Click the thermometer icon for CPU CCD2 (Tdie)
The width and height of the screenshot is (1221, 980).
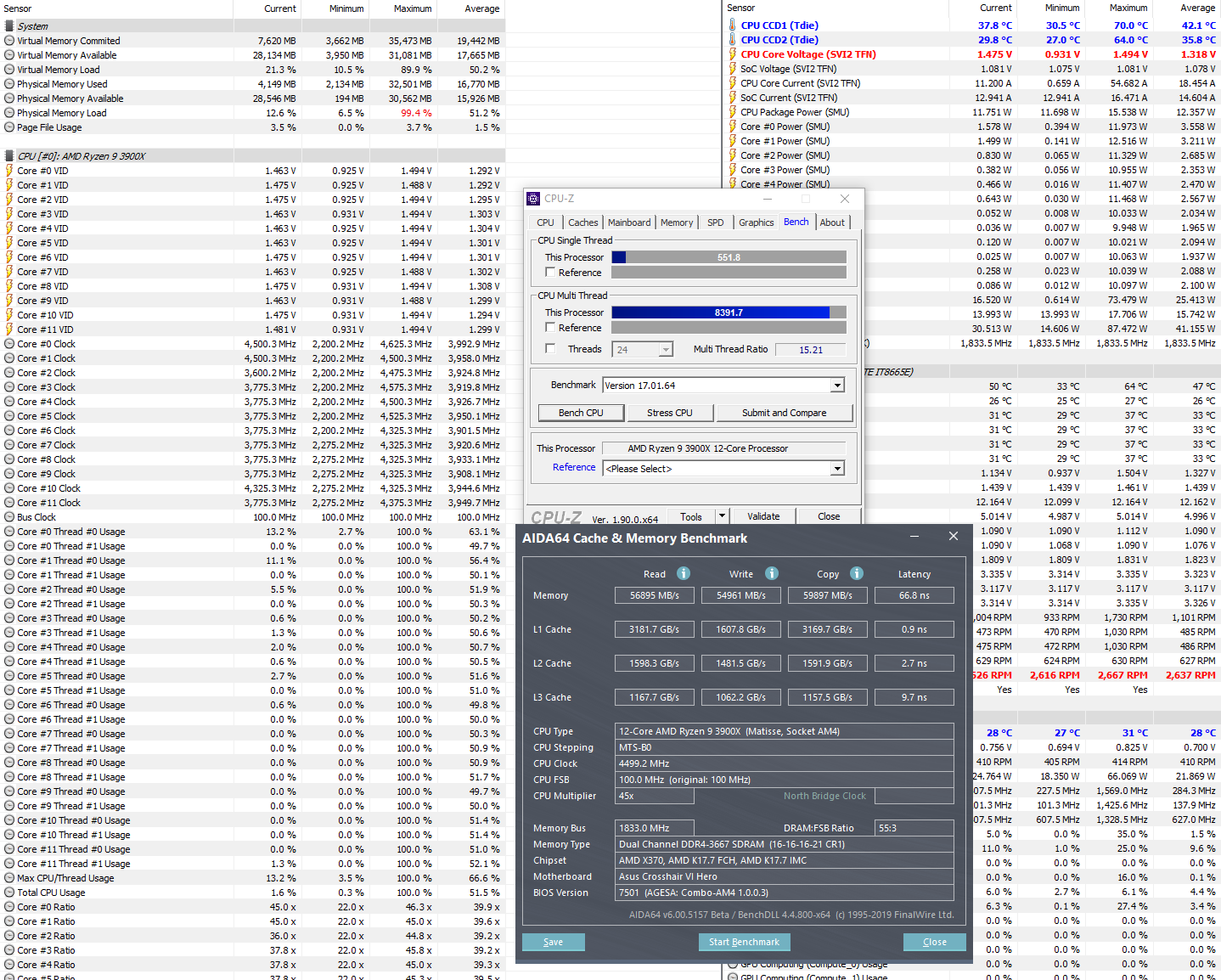[x=732, y=40]
